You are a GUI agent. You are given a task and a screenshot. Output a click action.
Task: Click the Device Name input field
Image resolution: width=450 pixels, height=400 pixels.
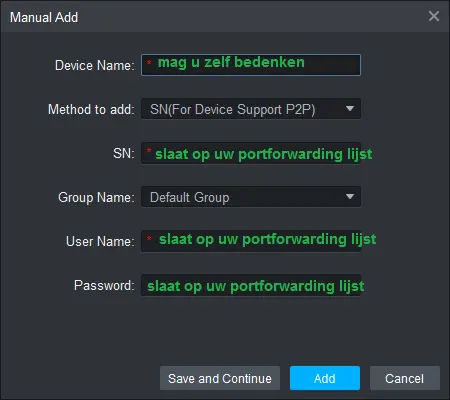pos(251,65)
